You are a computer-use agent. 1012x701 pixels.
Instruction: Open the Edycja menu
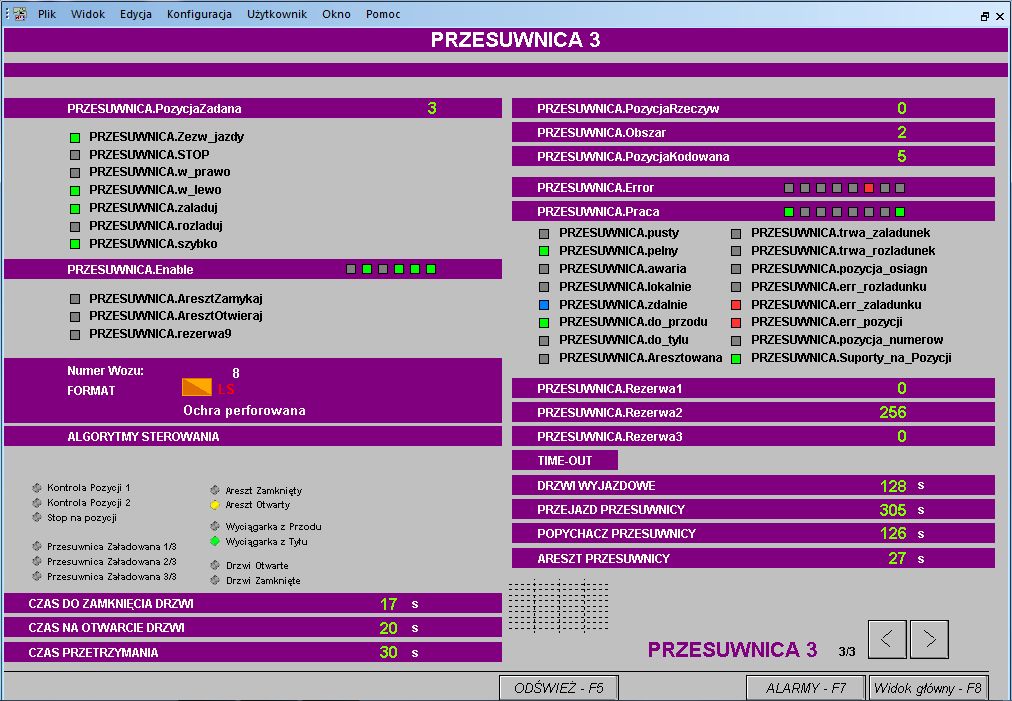136,14
